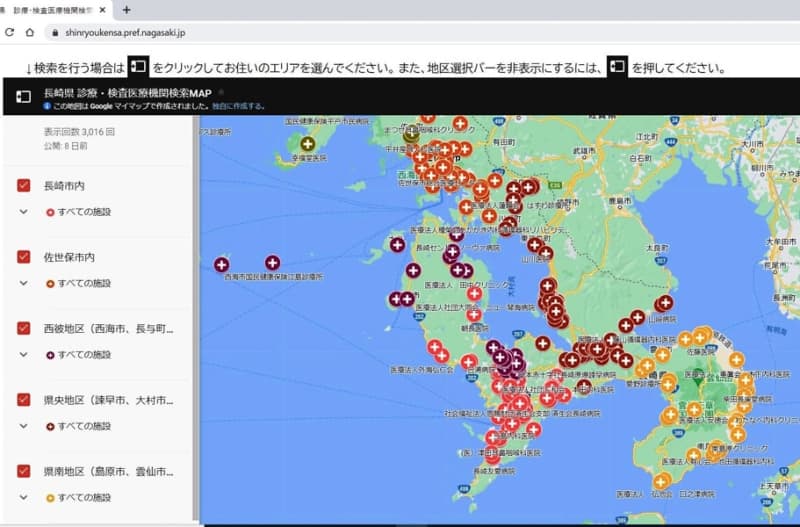Click the star icon beside the map title
The height and width of the screenshot is (527, 800).
pos(221,91)
